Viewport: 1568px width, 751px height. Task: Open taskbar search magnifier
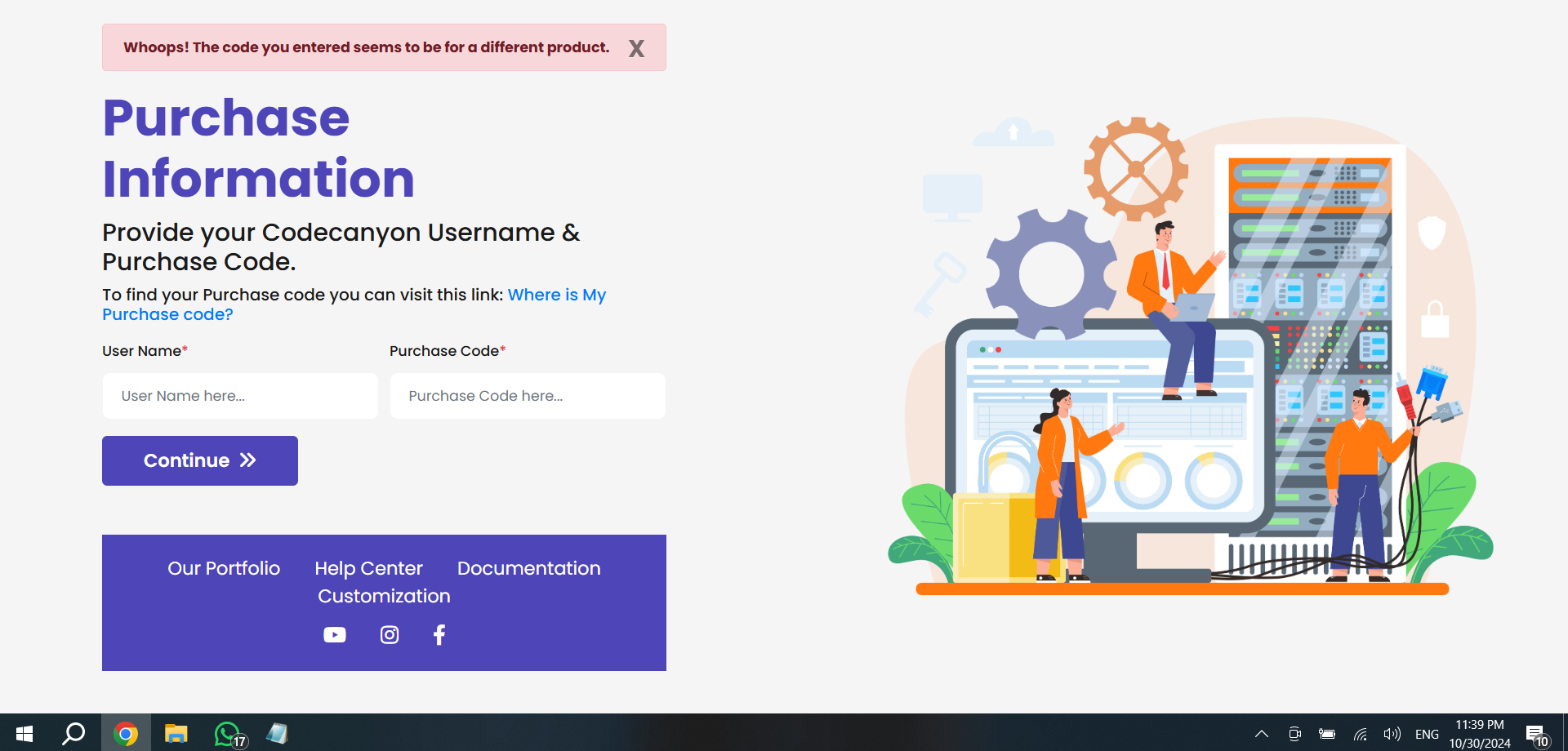(74, 733)
